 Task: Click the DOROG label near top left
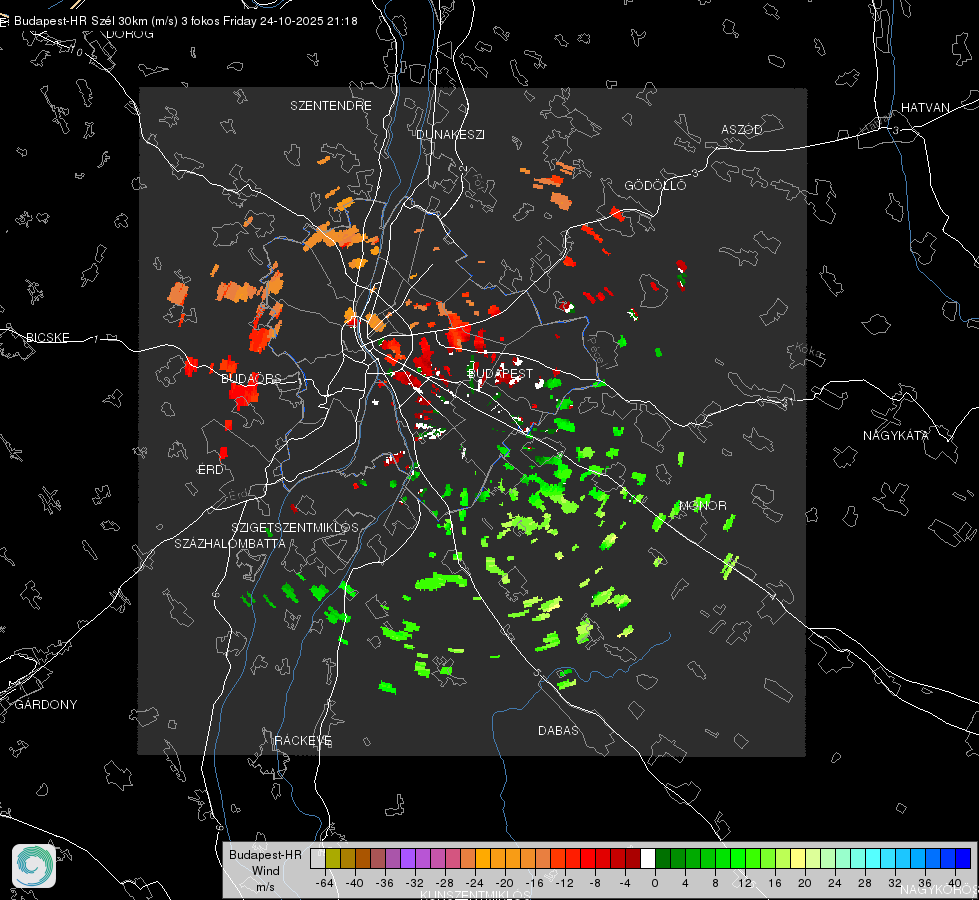(130, 34)
